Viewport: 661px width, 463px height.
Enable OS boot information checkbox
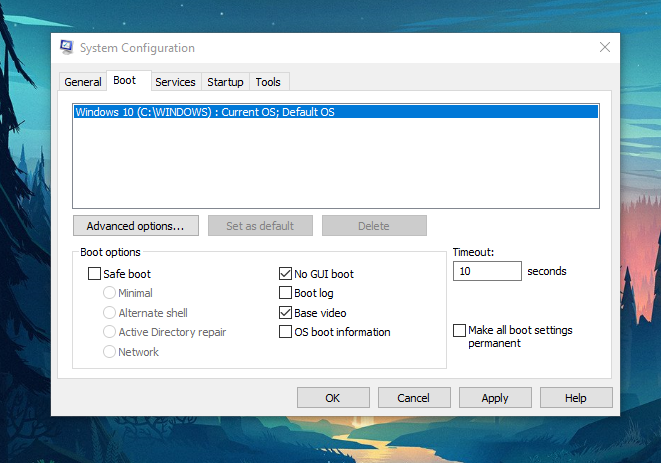pyautogui.click(x=285, y=332)
